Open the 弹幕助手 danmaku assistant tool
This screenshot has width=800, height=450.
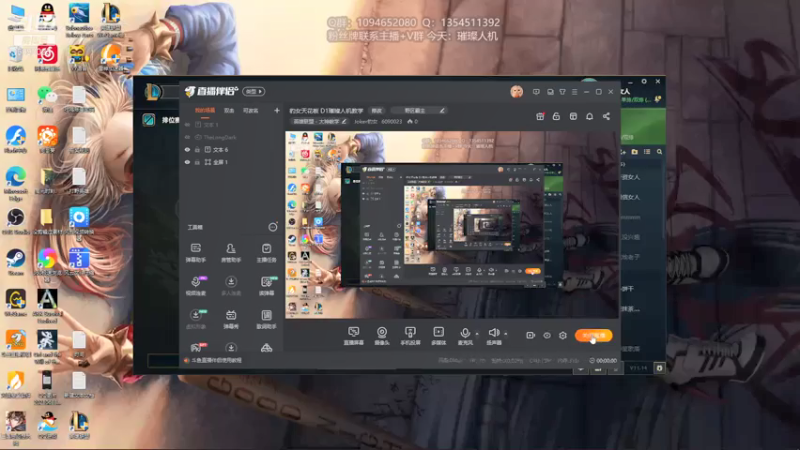click(x=195, y=253)
